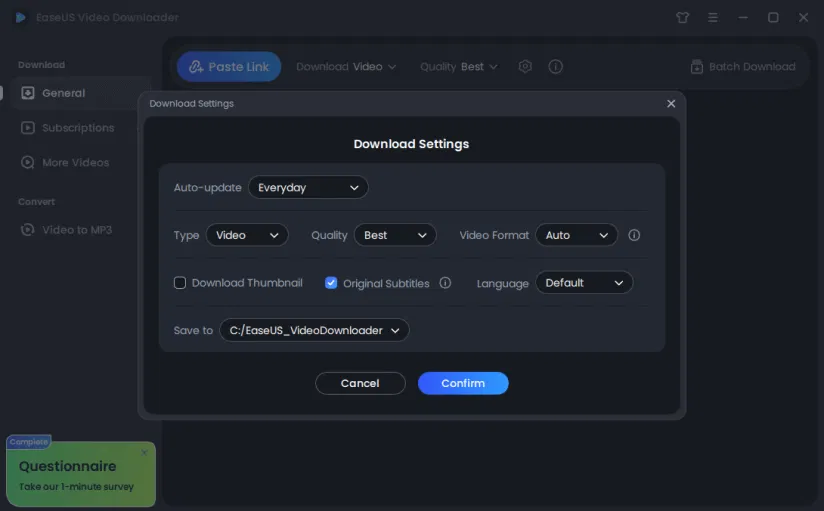This screenshot has height=511, width=824.
Task: Uncheck the Original Subtitles checkbox
Action: [331, 283]
